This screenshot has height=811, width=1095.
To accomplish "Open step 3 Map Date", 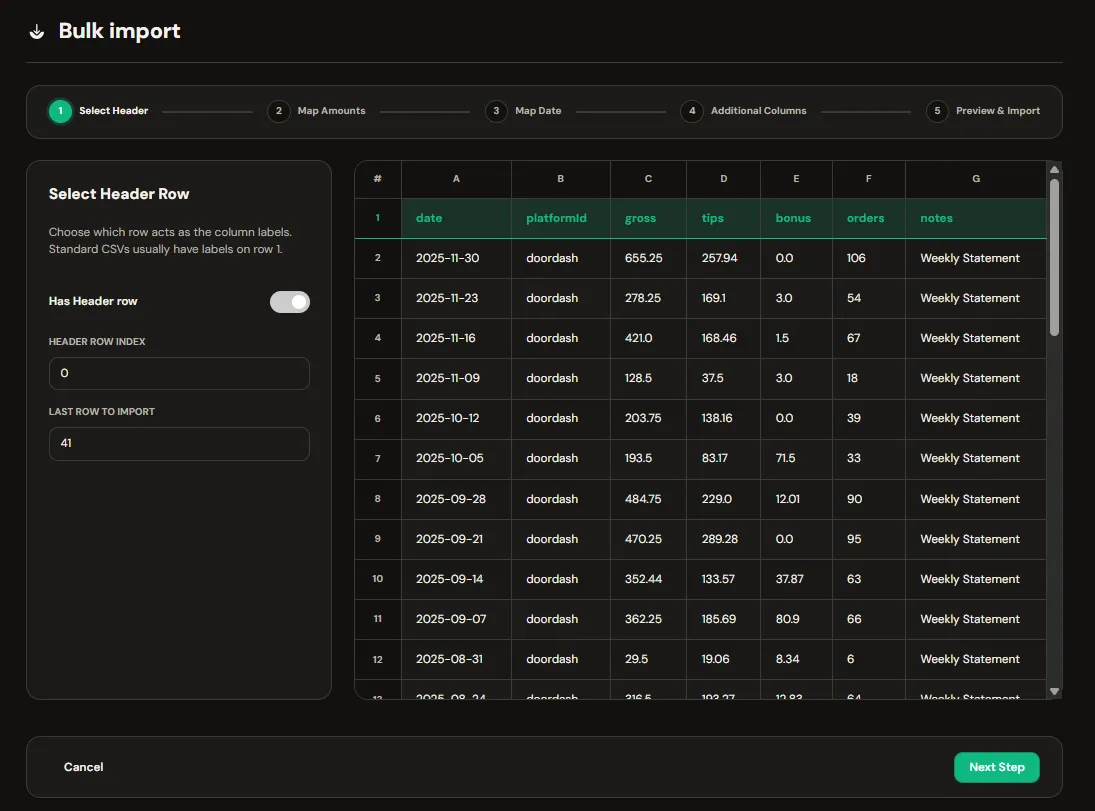I will [x=523, y=111].
